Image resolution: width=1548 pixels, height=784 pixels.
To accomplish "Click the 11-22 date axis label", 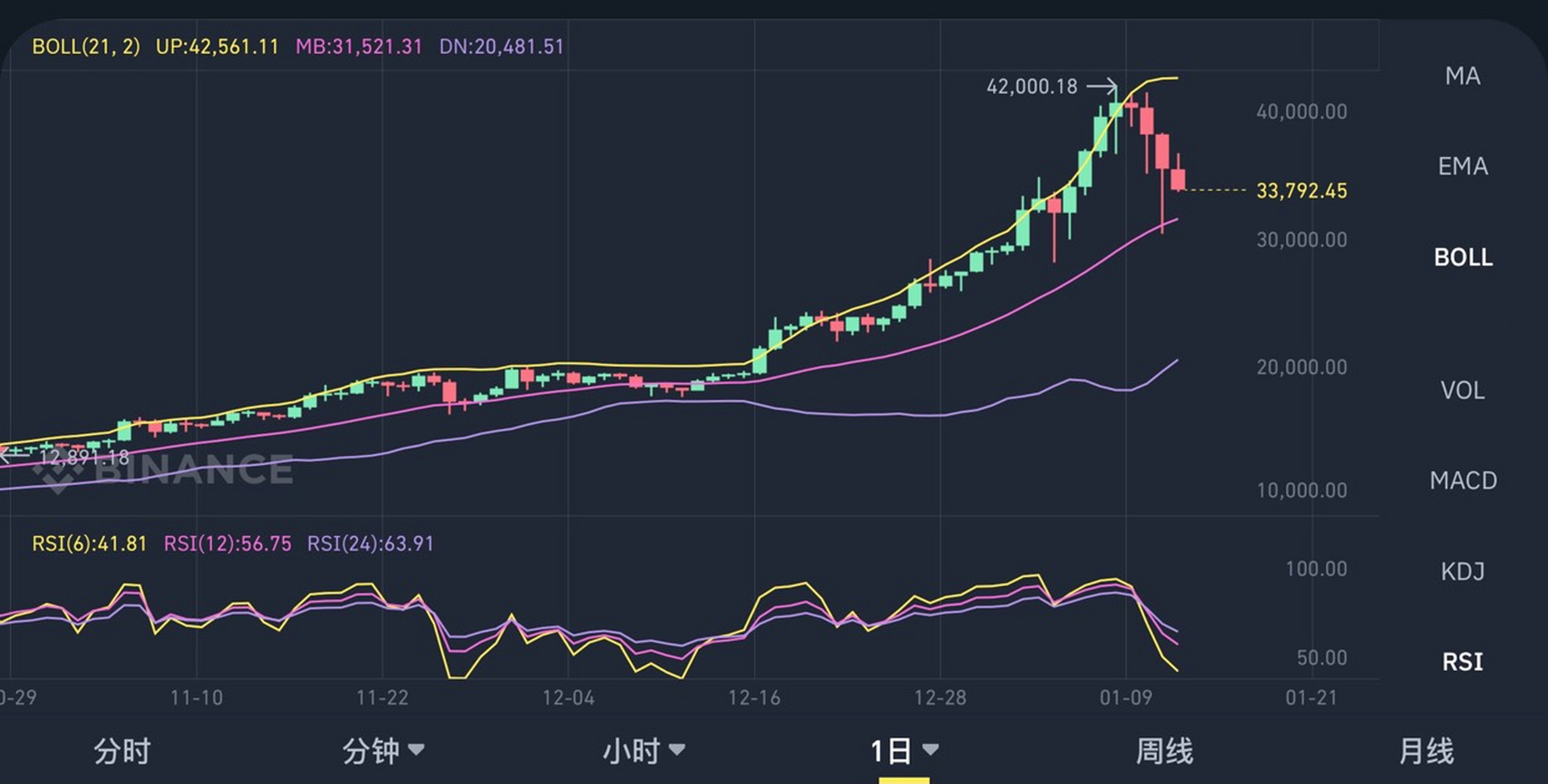I will (382, 698).
